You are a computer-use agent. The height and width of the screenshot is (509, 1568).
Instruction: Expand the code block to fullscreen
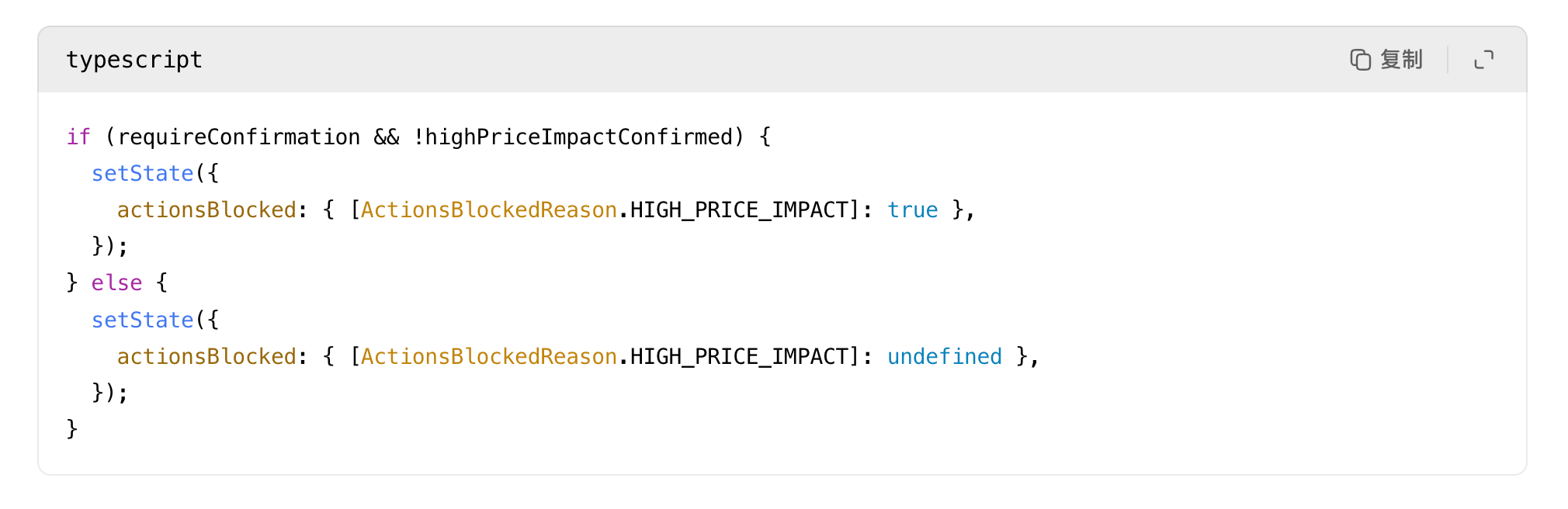[x=1483, y=60]
